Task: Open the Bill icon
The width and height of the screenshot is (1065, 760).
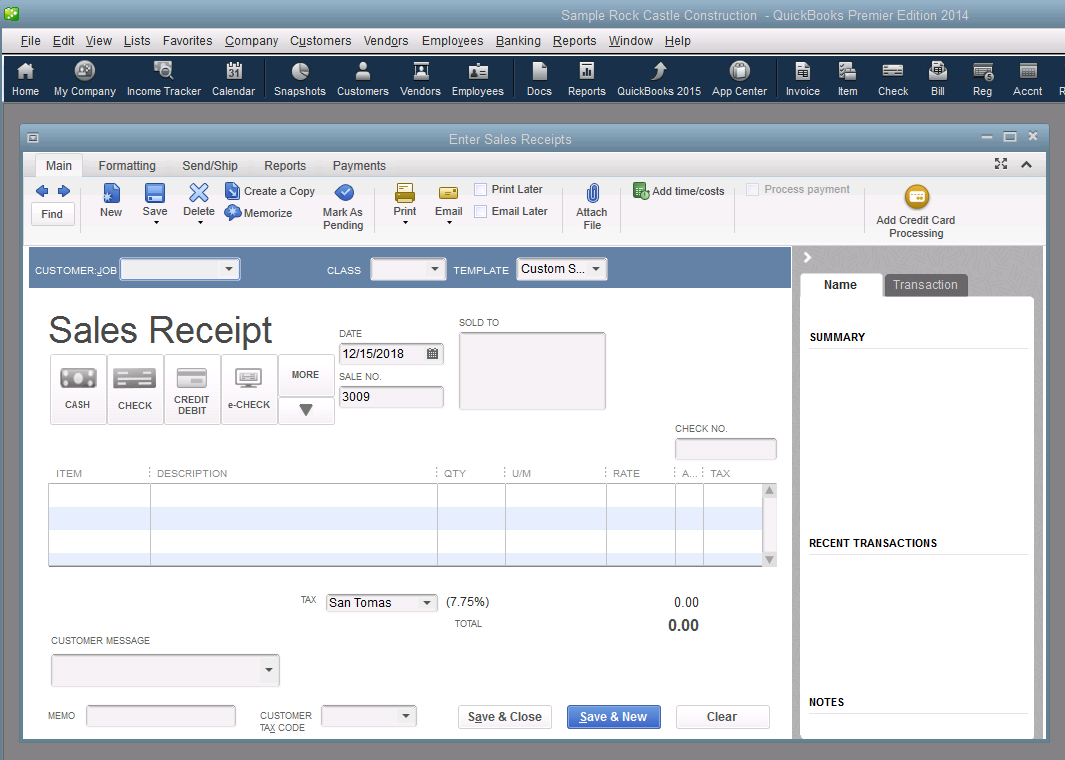Action: coord(938,79)
